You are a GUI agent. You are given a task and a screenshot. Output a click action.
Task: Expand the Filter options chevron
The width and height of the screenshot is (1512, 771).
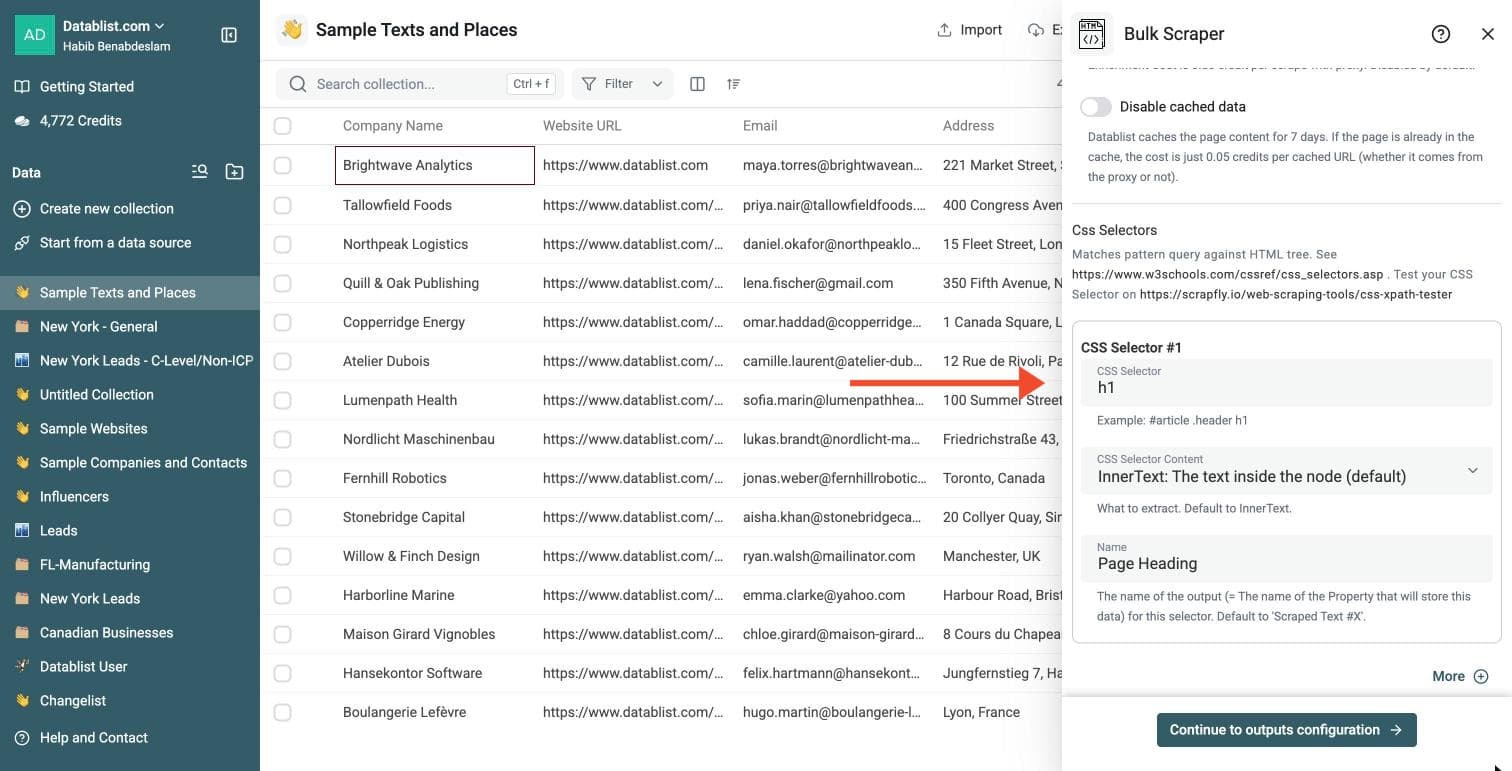point(657,84)
